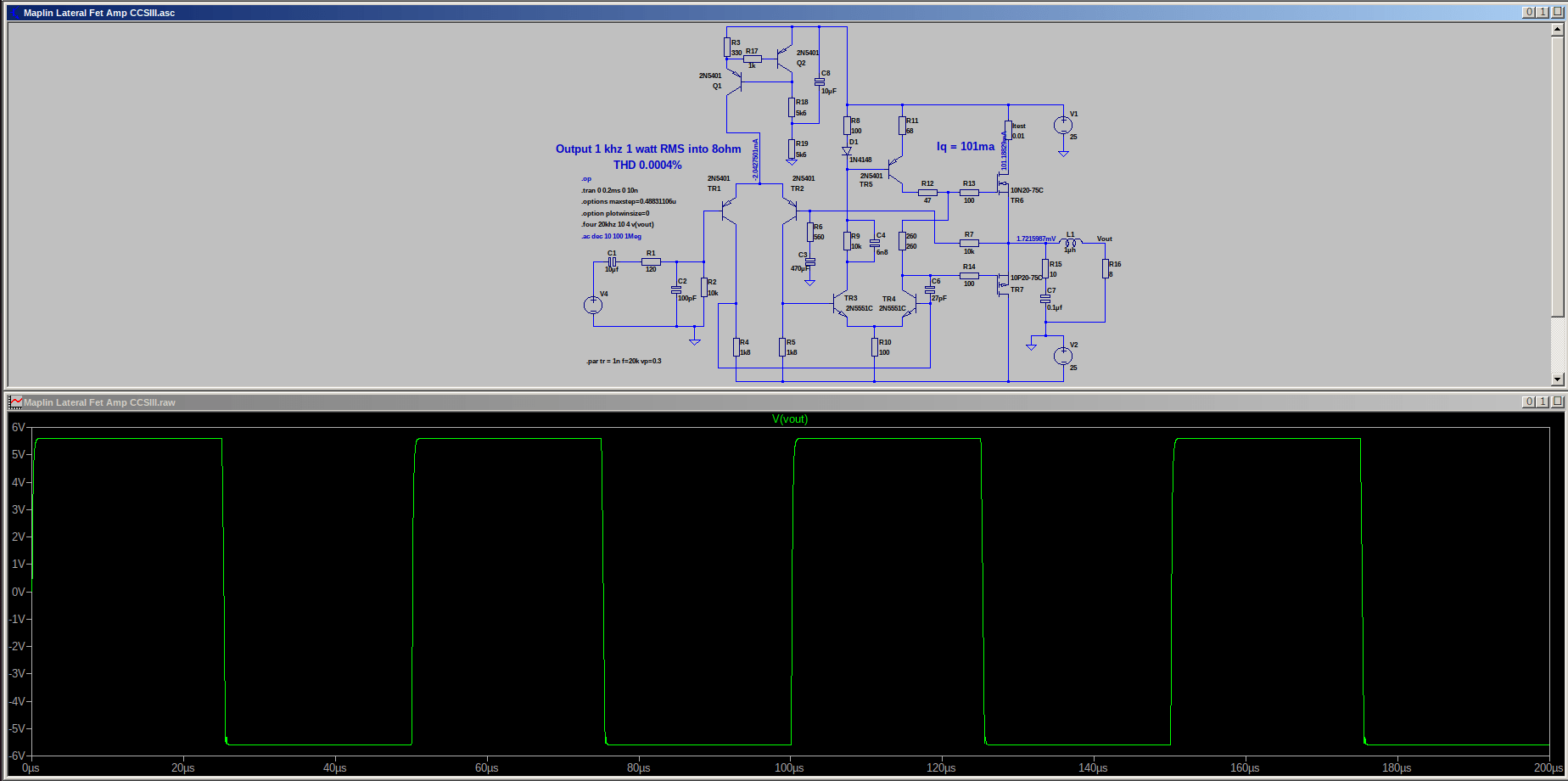Click the 'Iq = 101ma' annotation
Viewport: 1568px width, 781px height.
pos(966,146)
